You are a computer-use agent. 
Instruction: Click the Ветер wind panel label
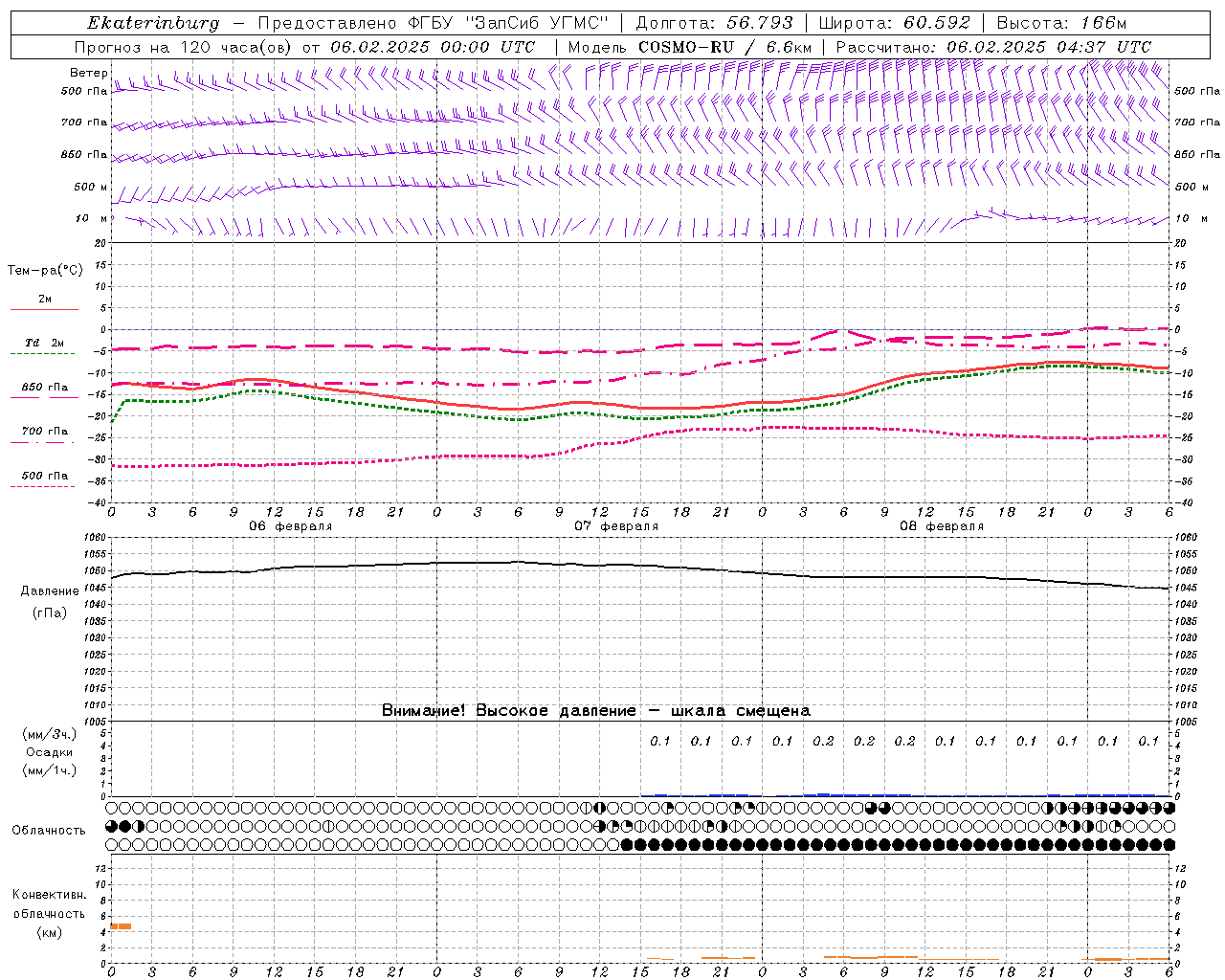coord(88,73)
